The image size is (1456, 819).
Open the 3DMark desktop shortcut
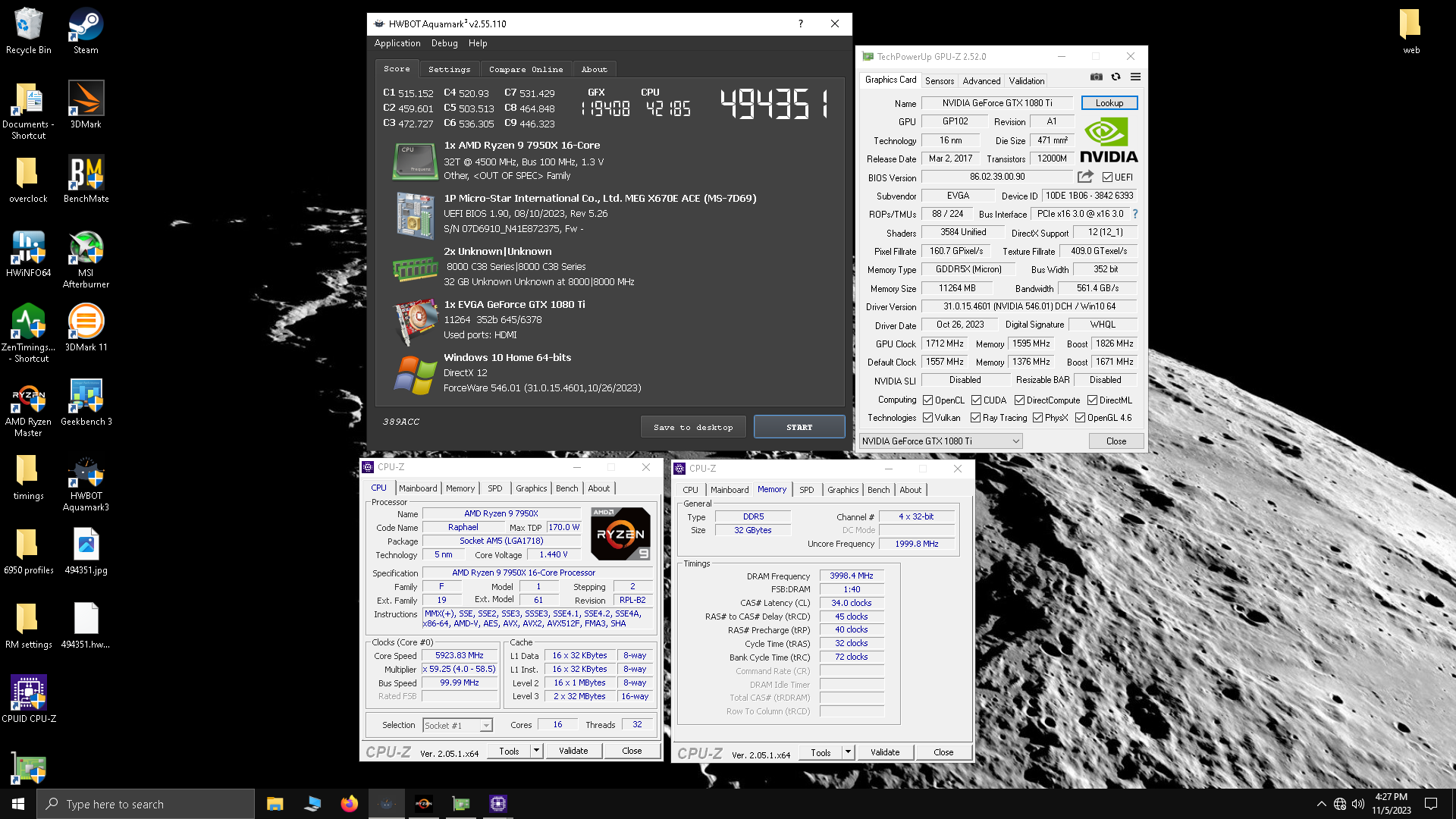click(x=86, y=105)
